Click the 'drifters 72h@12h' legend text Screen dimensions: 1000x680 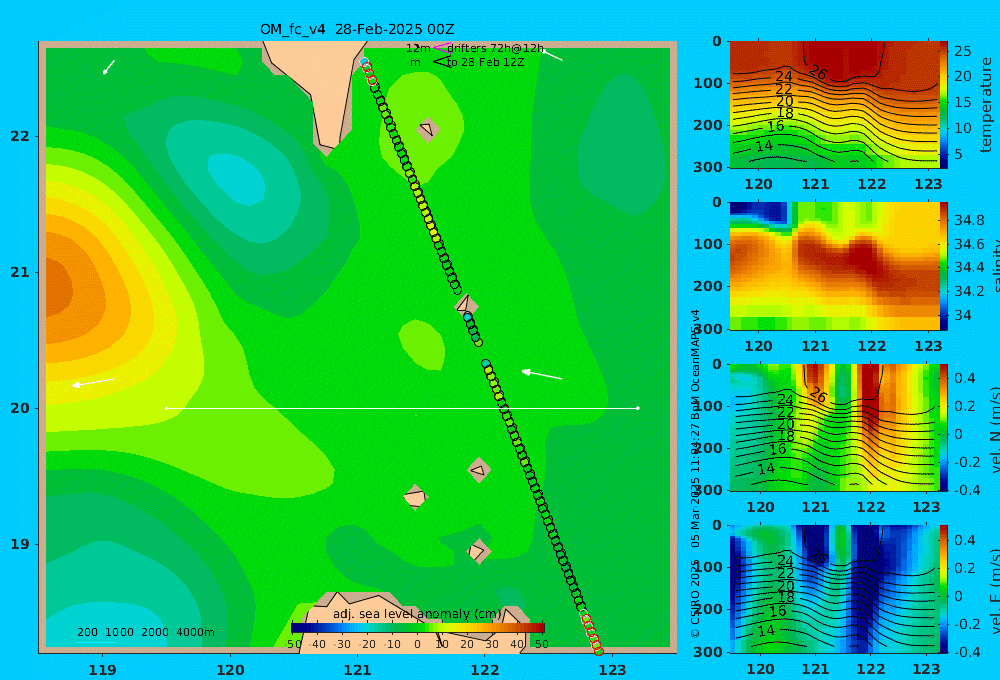tap(496, 48)
